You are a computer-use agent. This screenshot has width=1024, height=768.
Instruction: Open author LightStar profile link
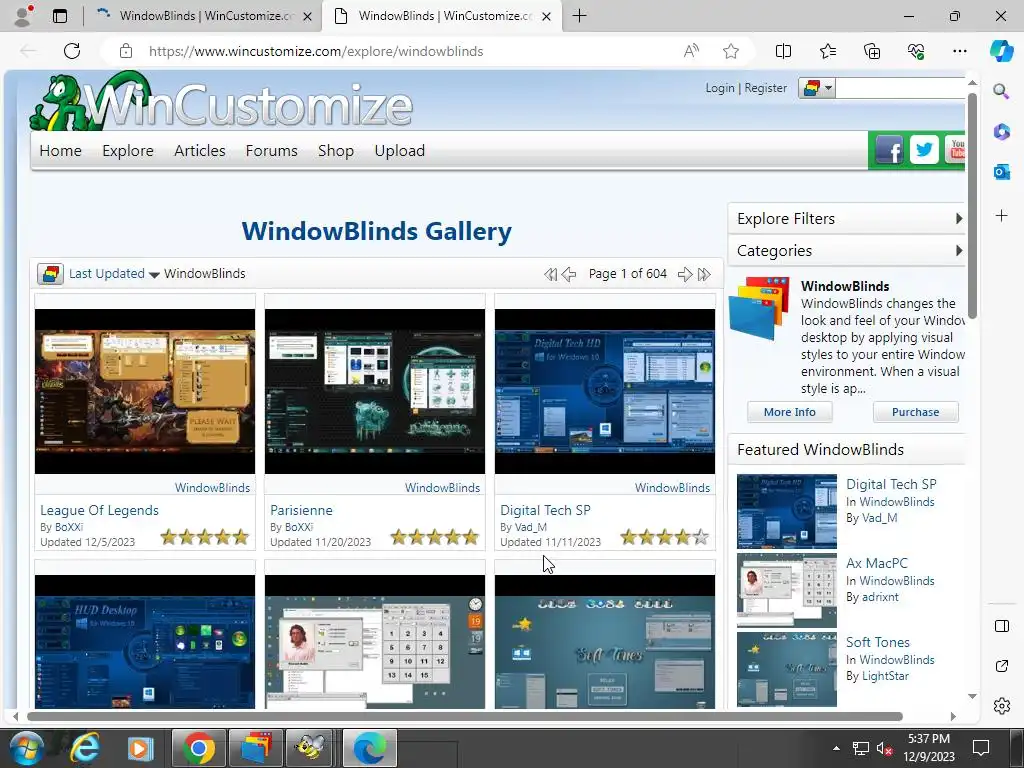click(x=885, y=676)
